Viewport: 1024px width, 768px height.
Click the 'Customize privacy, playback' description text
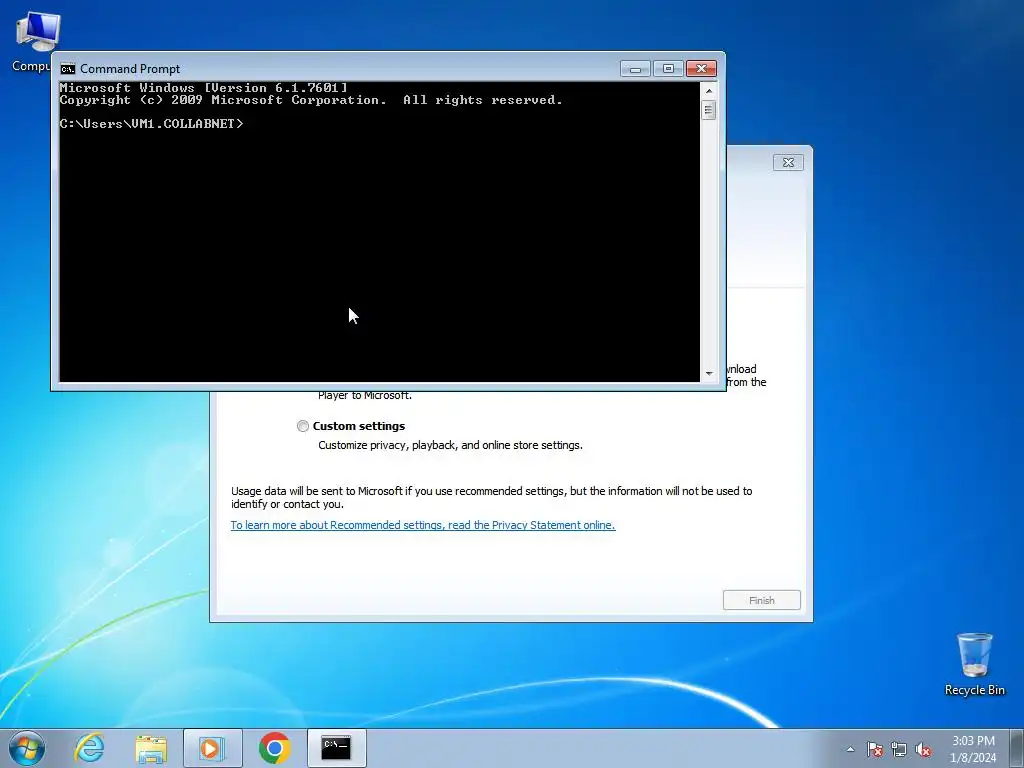pyautogui.click(x=451, y=445)
